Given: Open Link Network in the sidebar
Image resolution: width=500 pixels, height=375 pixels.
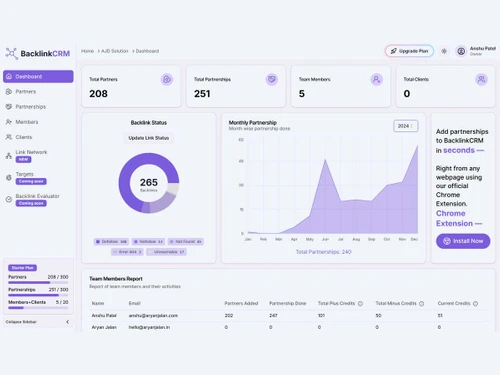Looking at the screenshot, I should pos(31,152).
